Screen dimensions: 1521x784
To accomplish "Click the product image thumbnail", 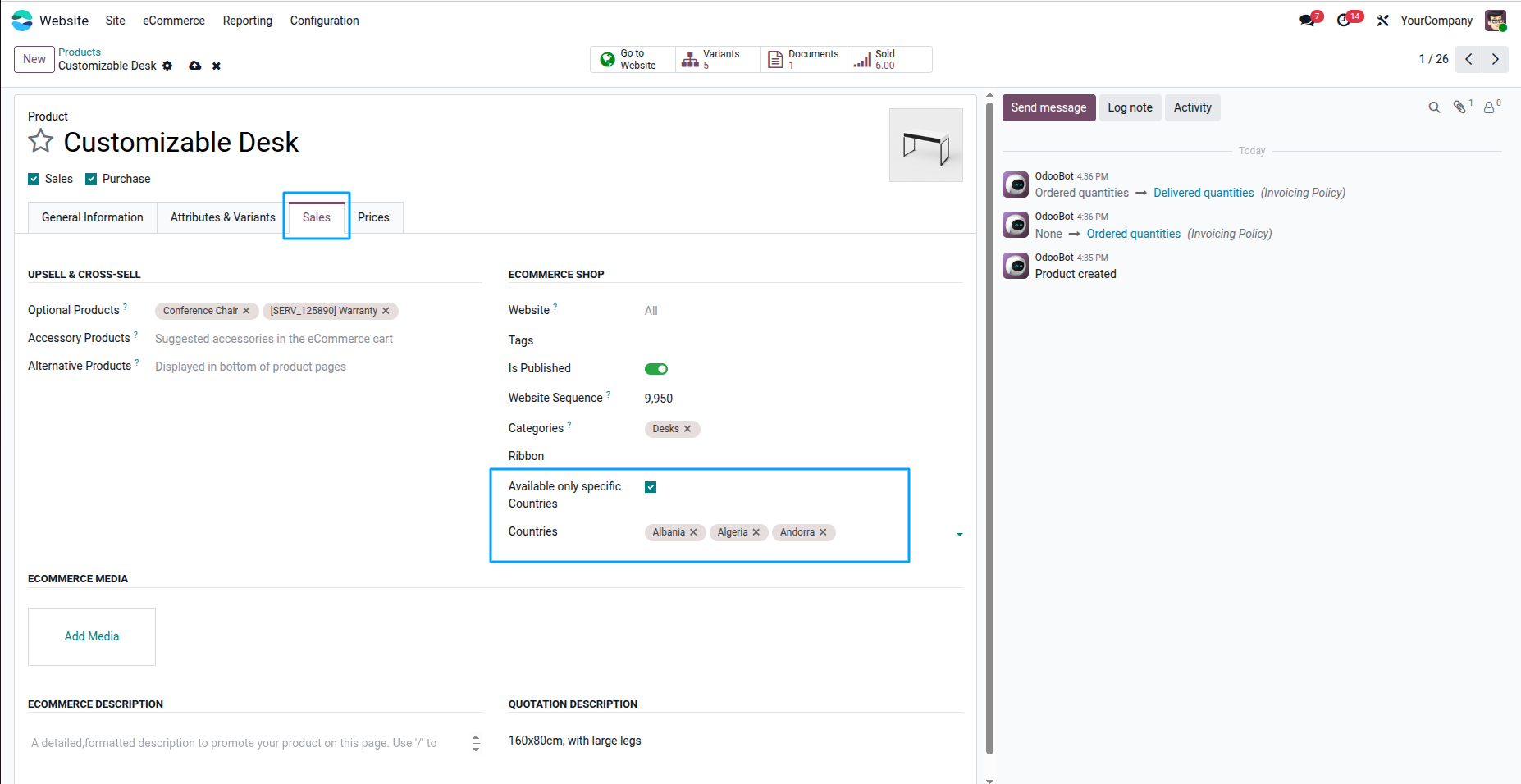I will tap(926, 145).
